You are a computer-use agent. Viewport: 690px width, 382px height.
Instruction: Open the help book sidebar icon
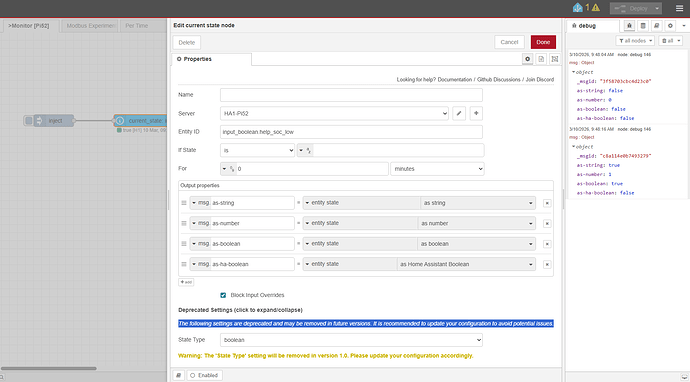(x=657, y=26)
